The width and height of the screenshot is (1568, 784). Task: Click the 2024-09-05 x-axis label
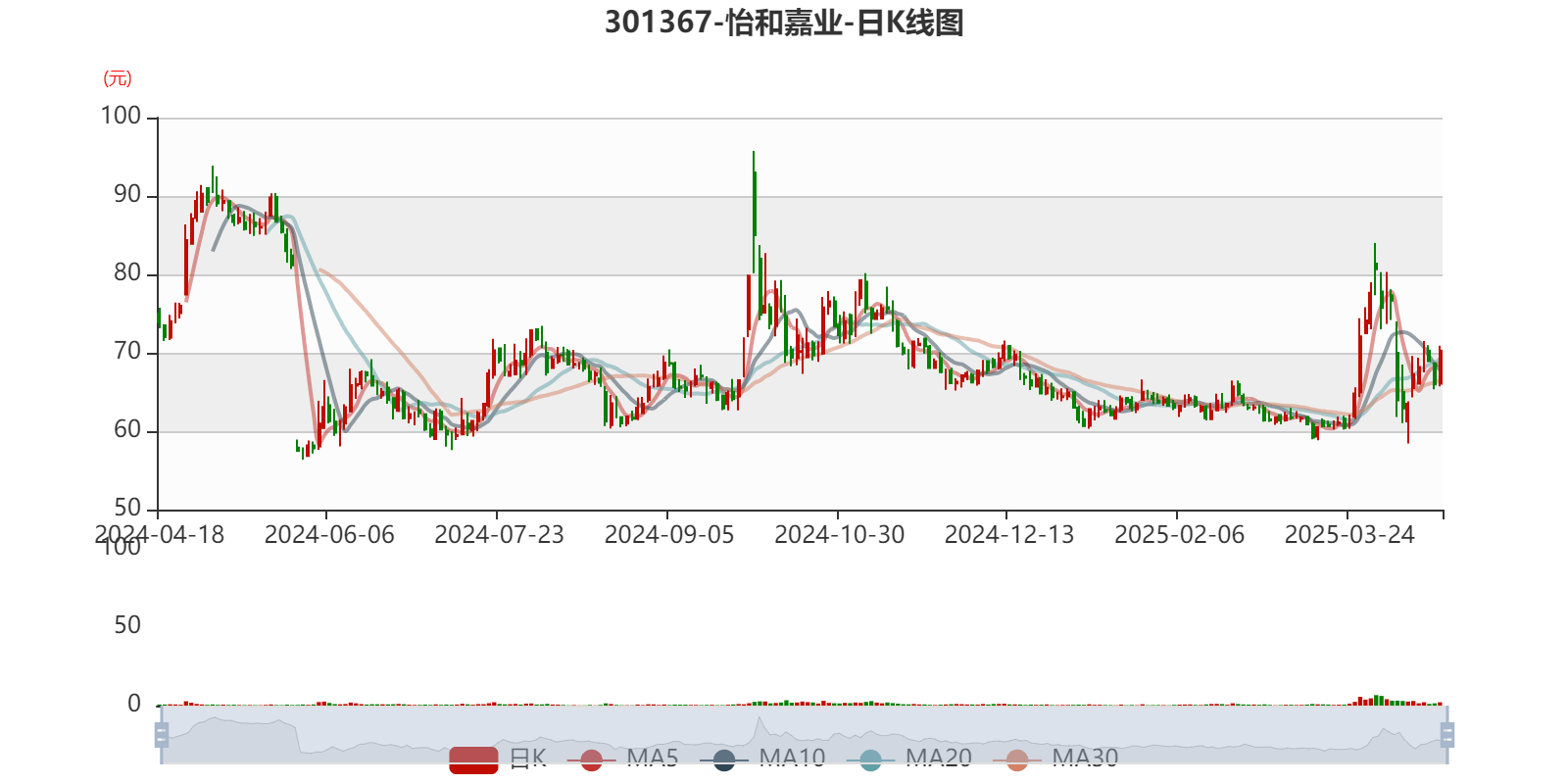668,534
